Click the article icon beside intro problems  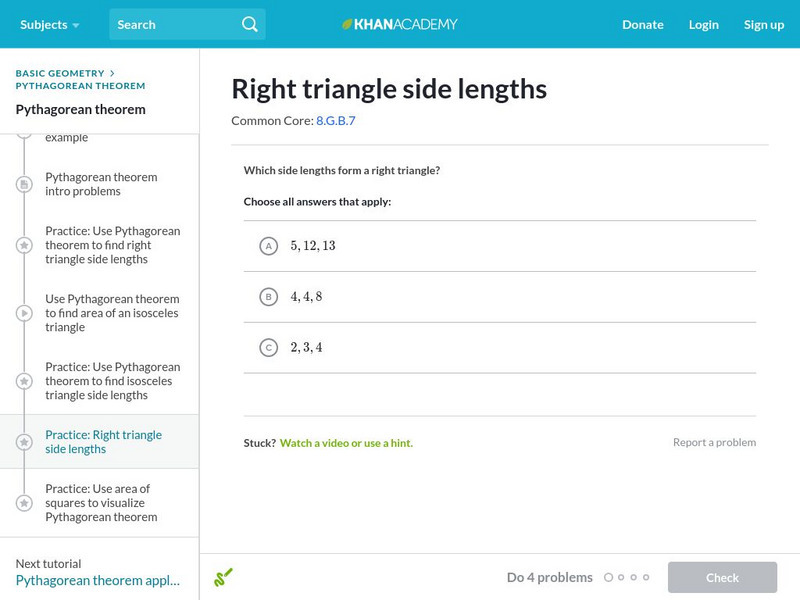[x=24, y=185]
